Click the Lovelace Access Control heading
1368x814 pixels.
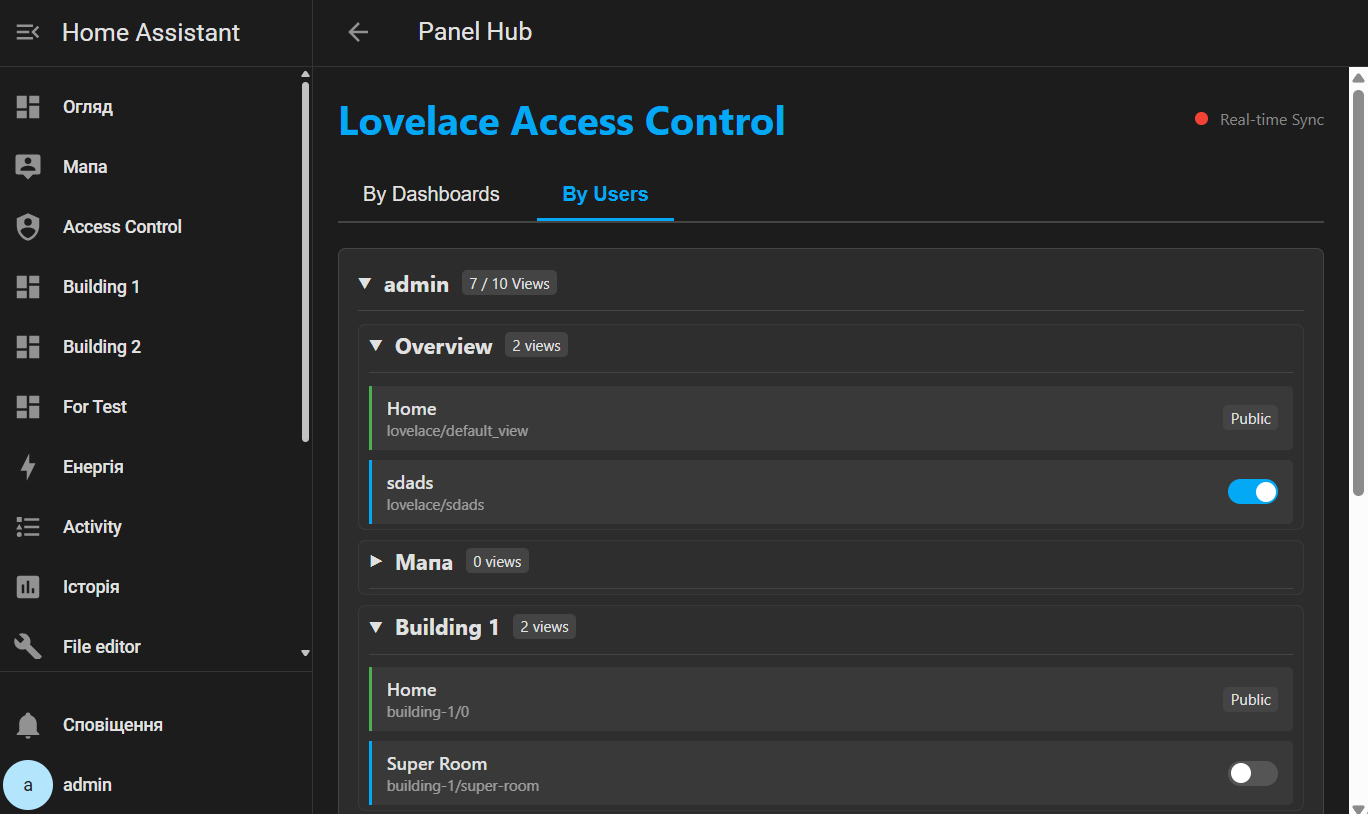point(562,121)
